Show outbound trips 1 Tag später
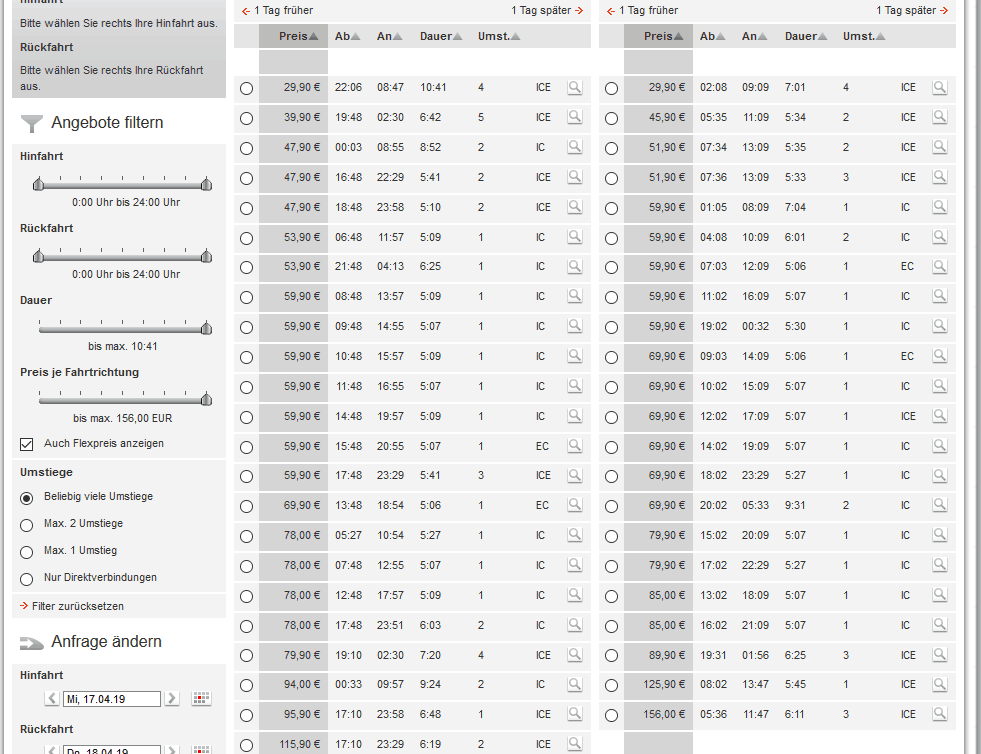Viewport: 981px width, 754px height. tap(547, 10)
